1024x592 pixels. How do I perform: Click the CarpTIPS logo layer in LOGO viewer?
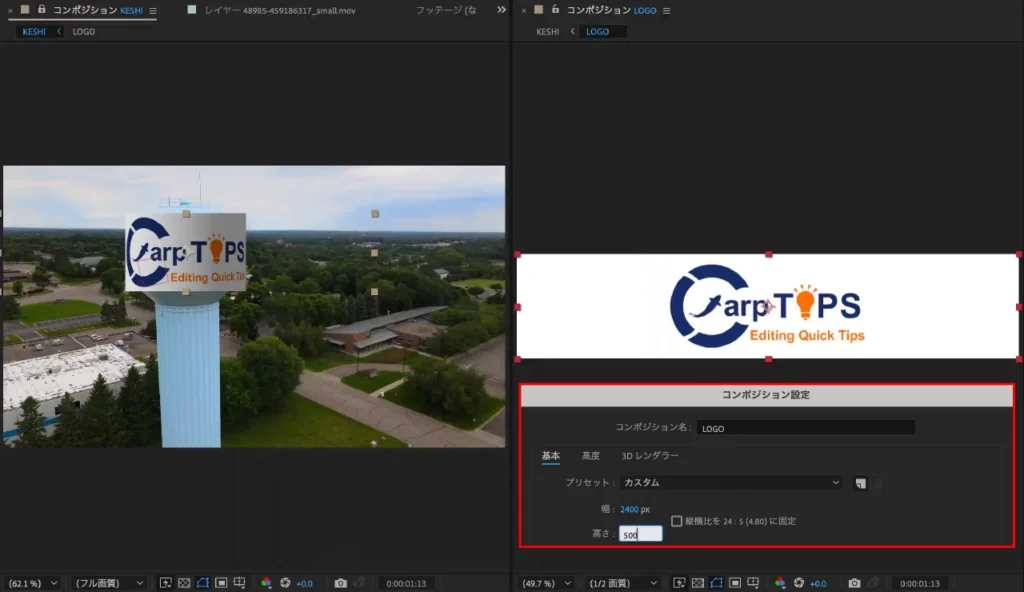point(768,306)
